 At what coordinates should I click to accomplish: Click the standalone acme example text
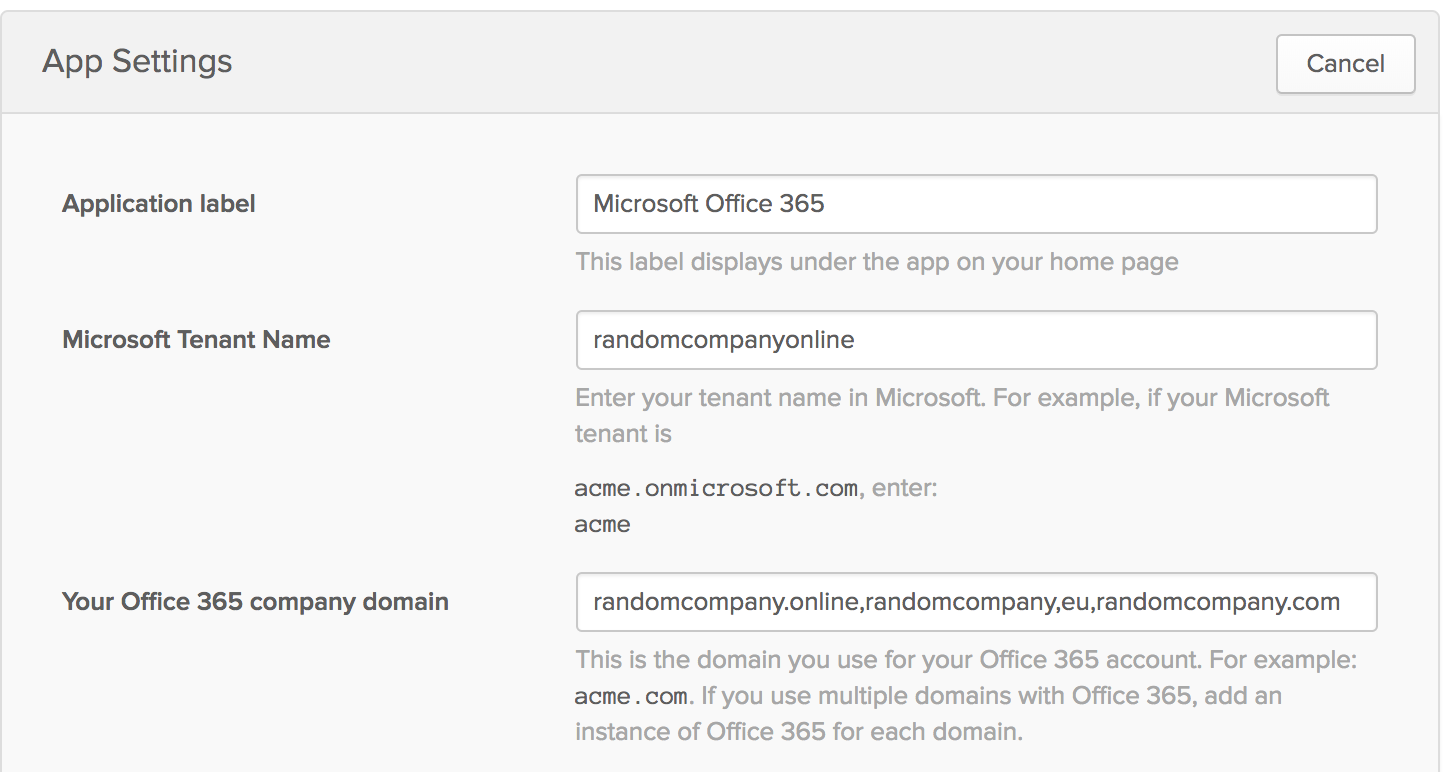(602, 524)
